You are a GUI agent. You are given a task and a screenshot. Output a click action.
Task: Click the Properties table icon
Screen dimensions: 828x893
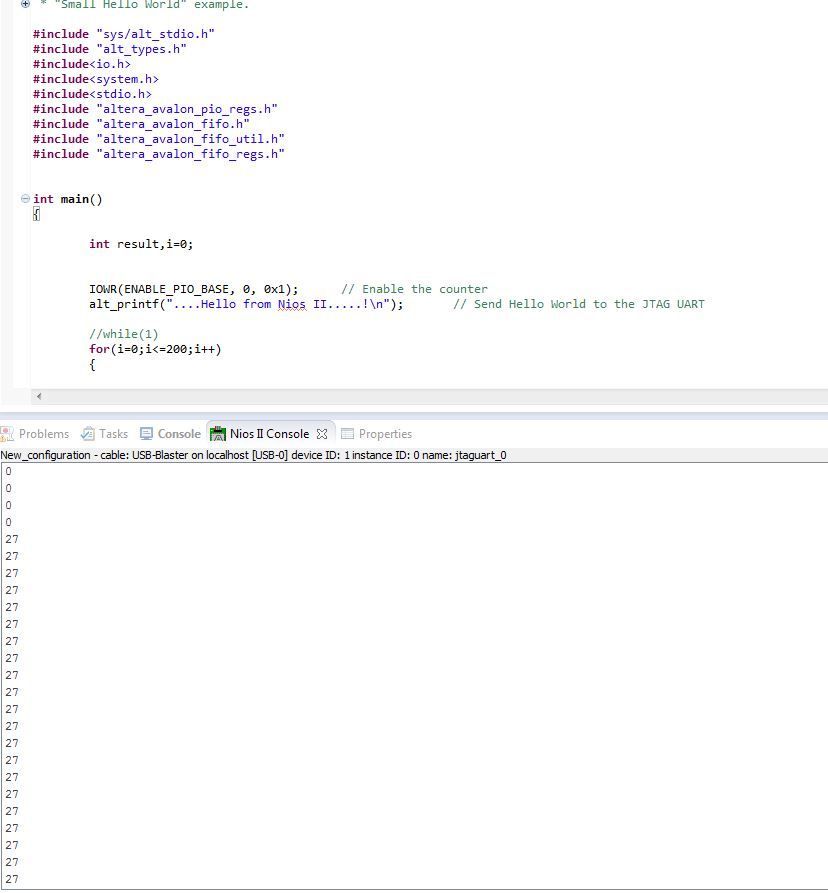(347, 434)
